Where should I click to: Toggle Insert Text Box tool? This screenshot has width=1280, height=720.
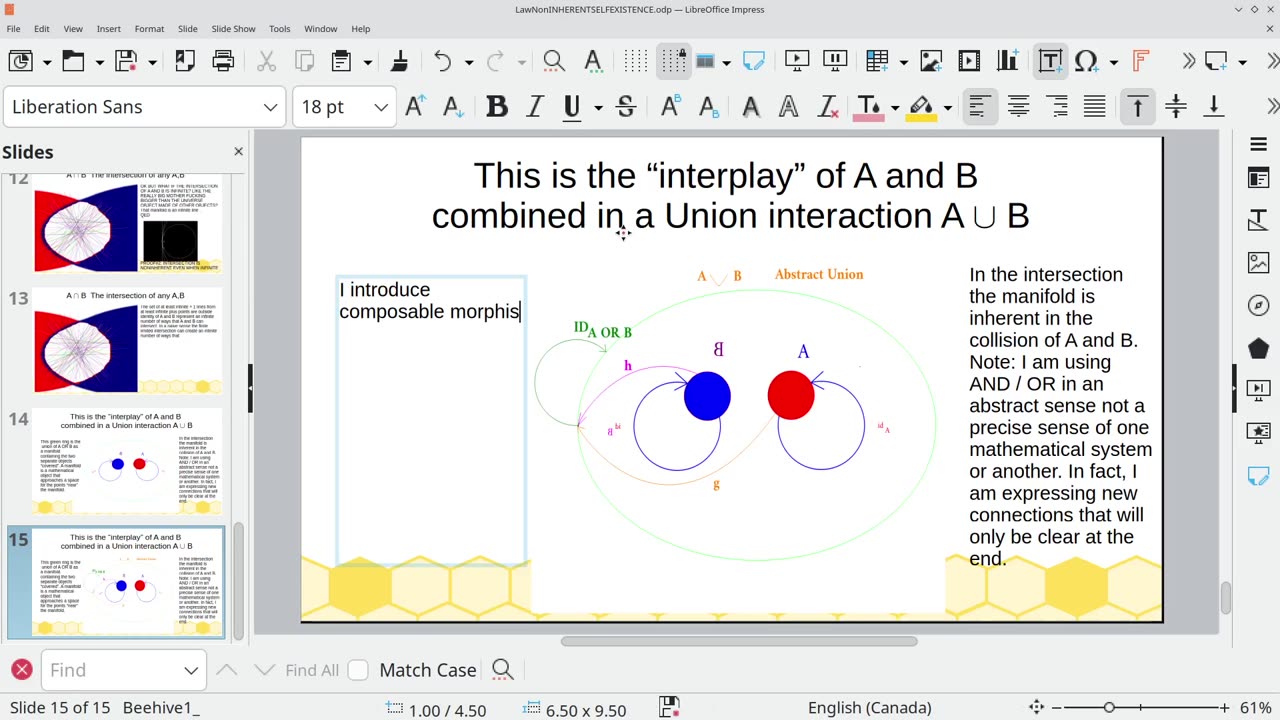(x=1050, y=61)
